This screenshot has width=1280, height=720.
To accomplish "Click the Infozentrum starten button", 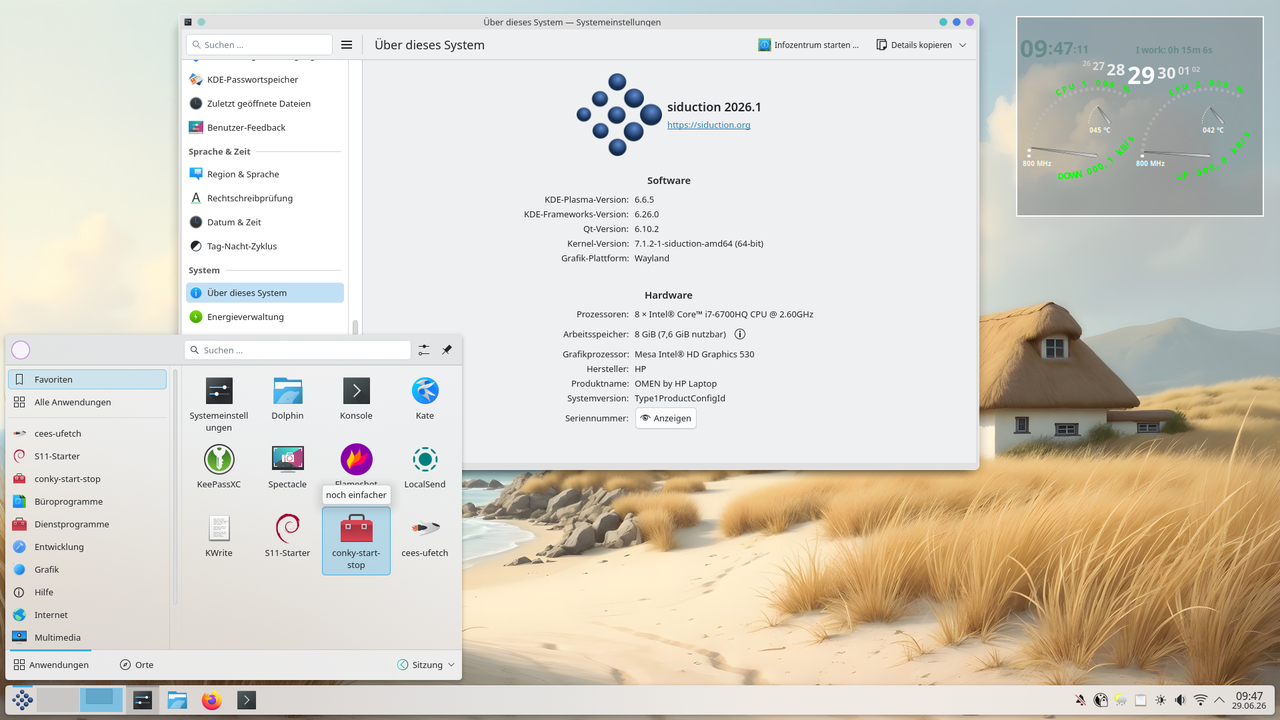I will pyautogui.click(x=808, y=45).
